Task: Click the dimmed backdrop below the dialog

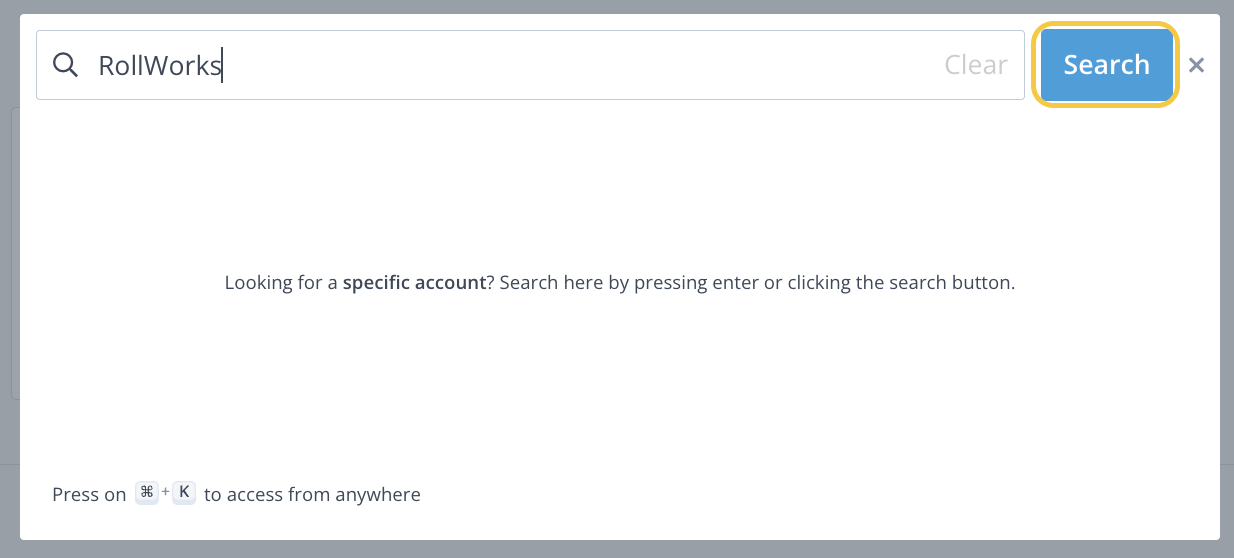Action: [620, 550]
